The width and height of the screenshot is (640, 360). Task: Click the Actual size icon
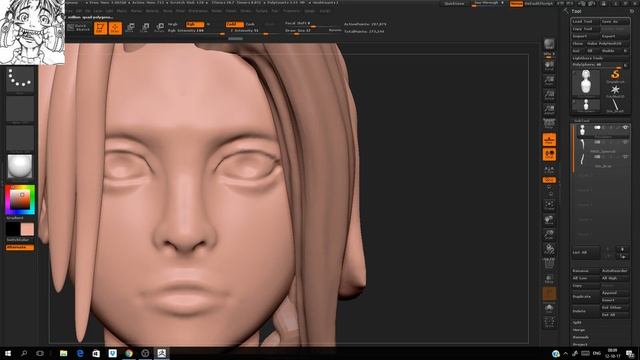point(549,95)
